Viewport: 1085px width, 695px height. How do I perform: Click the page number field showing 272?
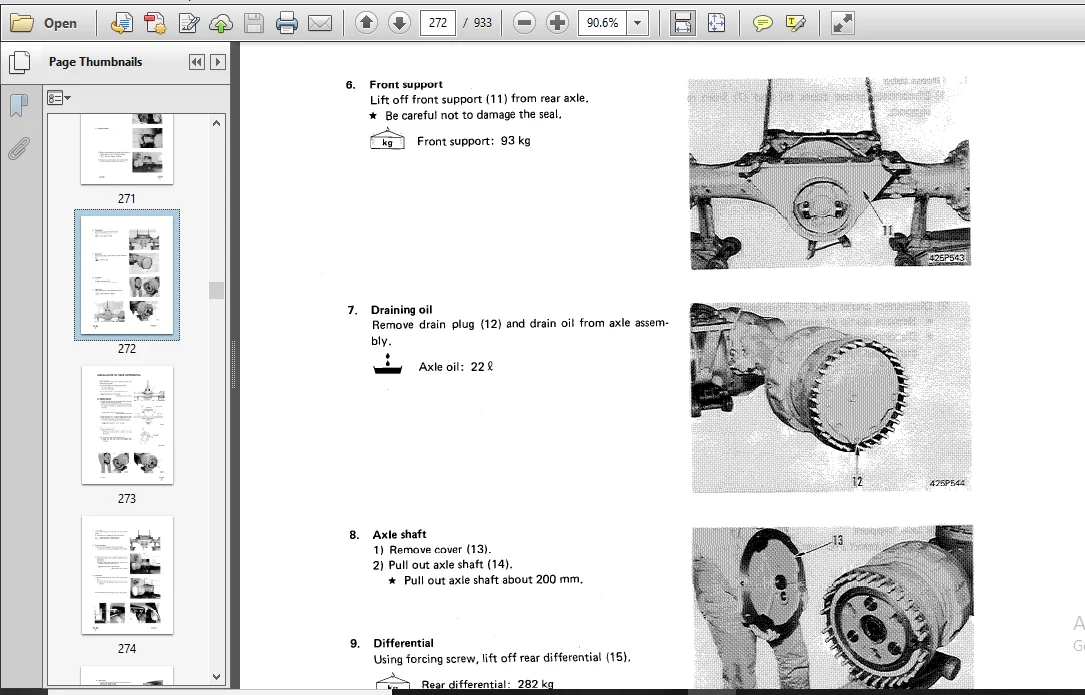[x=437, y=23]
